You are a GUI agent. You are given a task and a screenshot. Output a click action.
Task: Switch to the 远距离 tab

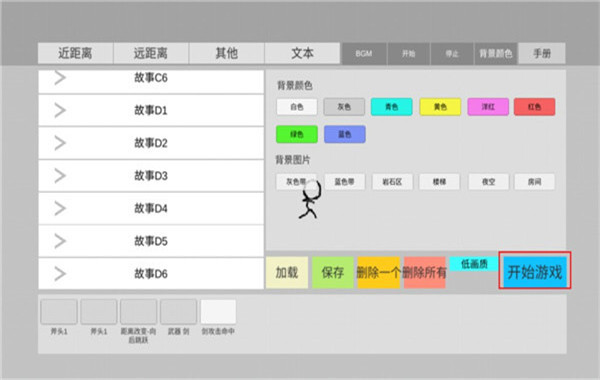[x=151, y=53]
